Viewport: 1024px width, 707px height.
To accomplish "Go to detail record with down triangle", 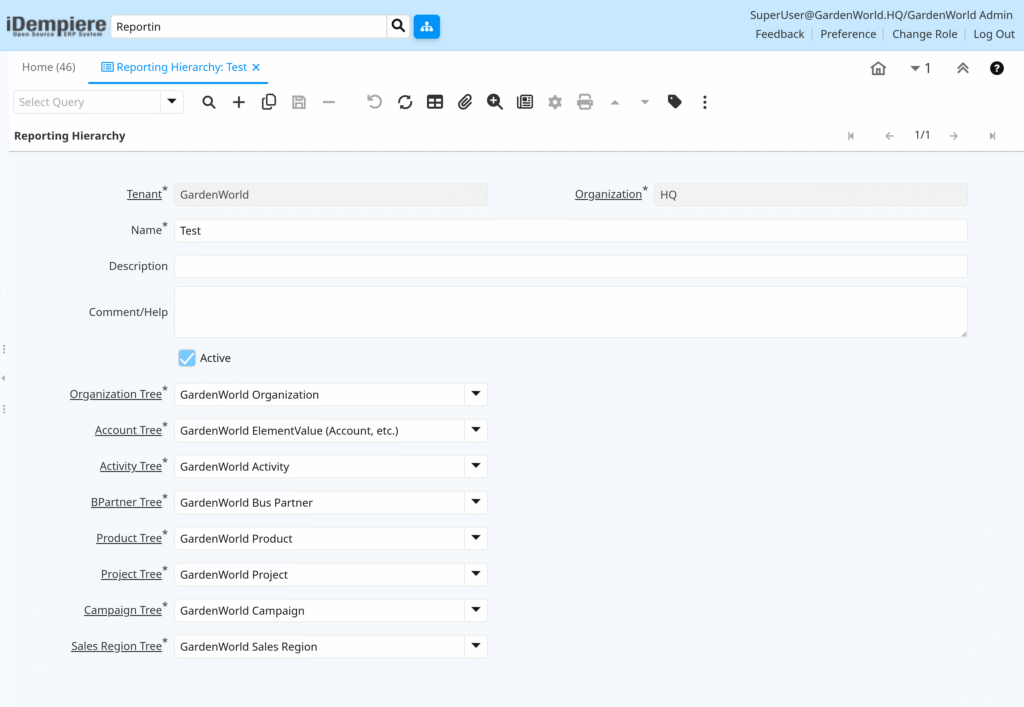I will pyautogui.click(x=645, y=102).
